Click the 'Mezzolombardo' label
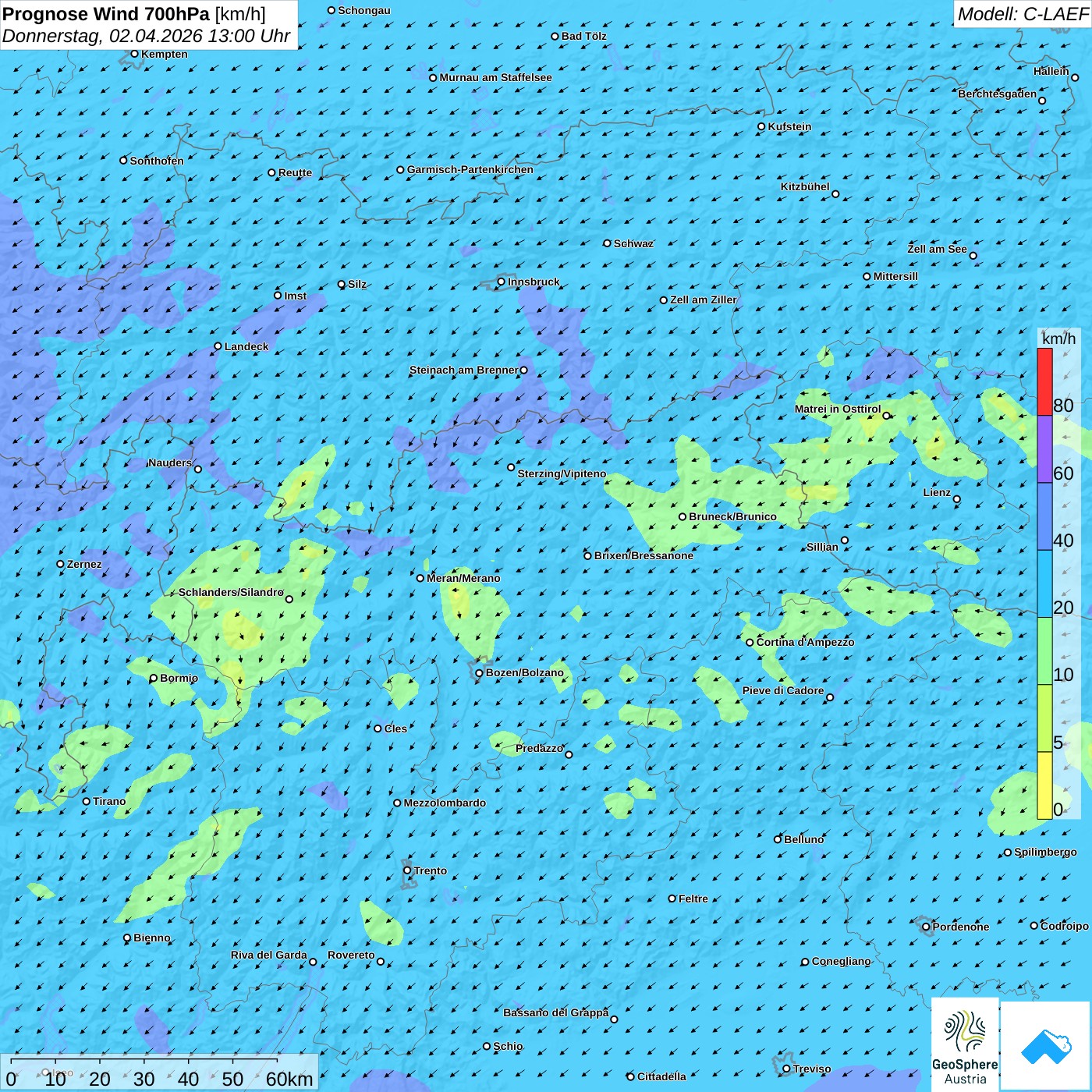The height and width of the screenshot is (1092, 1092). click(445, 803)
